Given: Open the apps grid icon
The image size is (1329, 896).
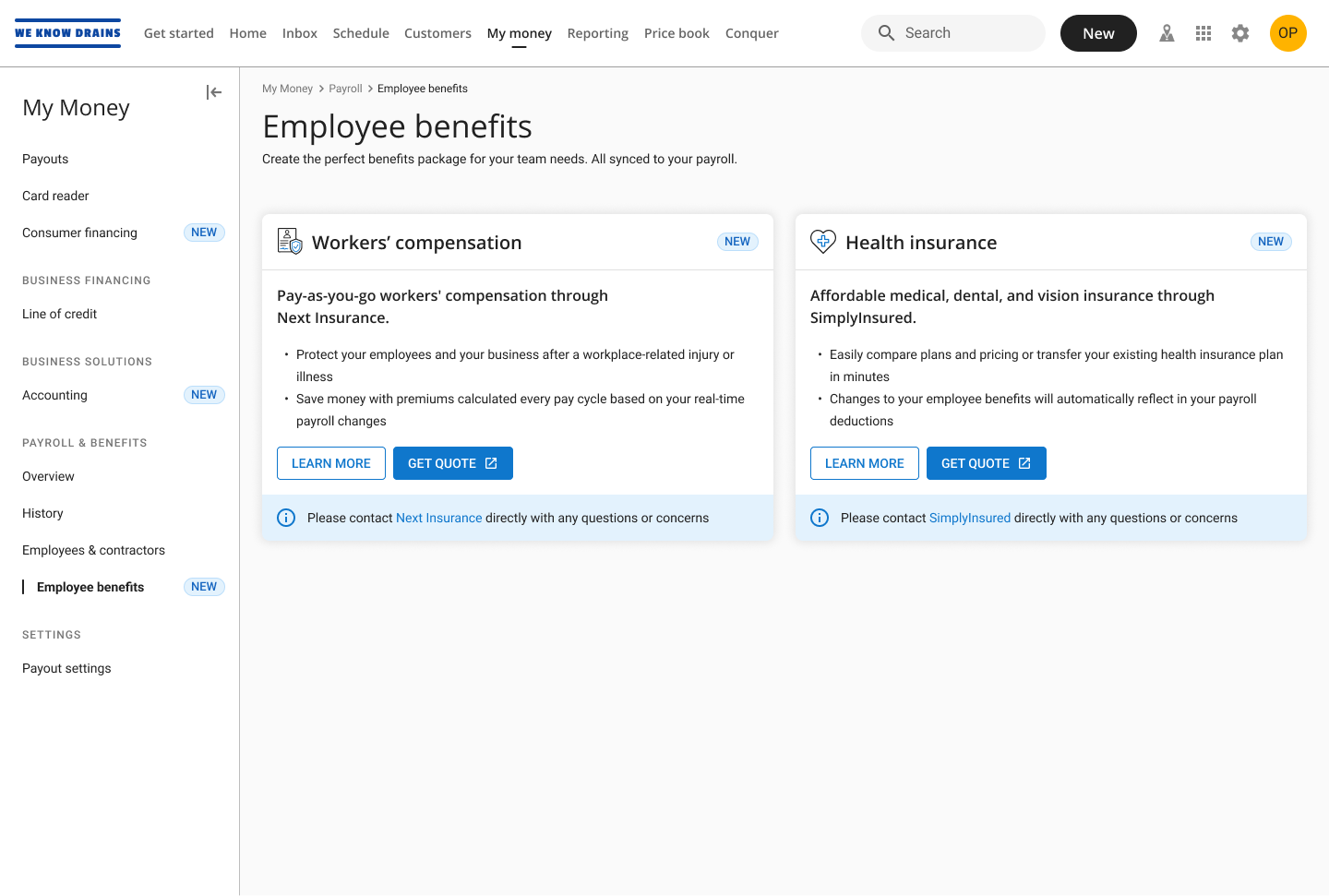Looking at the screenshot, I should pyautogui.click(x=1203, y=33).
